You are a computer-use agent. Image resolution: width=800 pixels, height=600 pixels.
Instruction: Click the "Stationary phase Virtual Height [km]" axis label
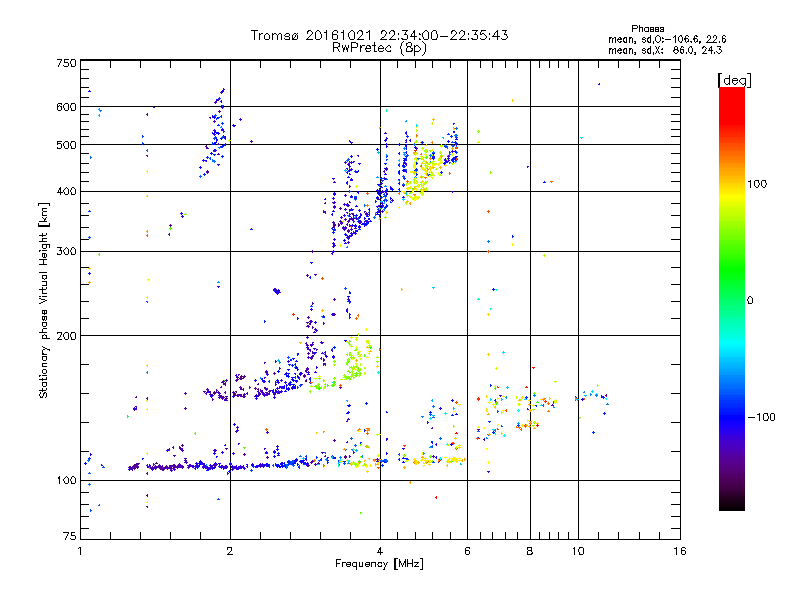[44, 300]
